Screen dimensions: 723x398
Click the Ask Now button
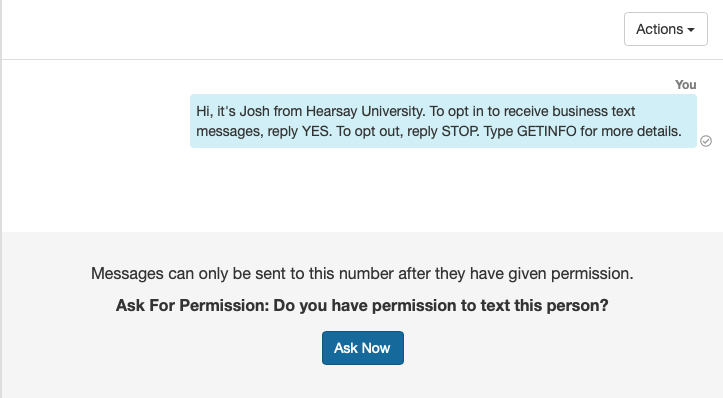pos(362,348)
